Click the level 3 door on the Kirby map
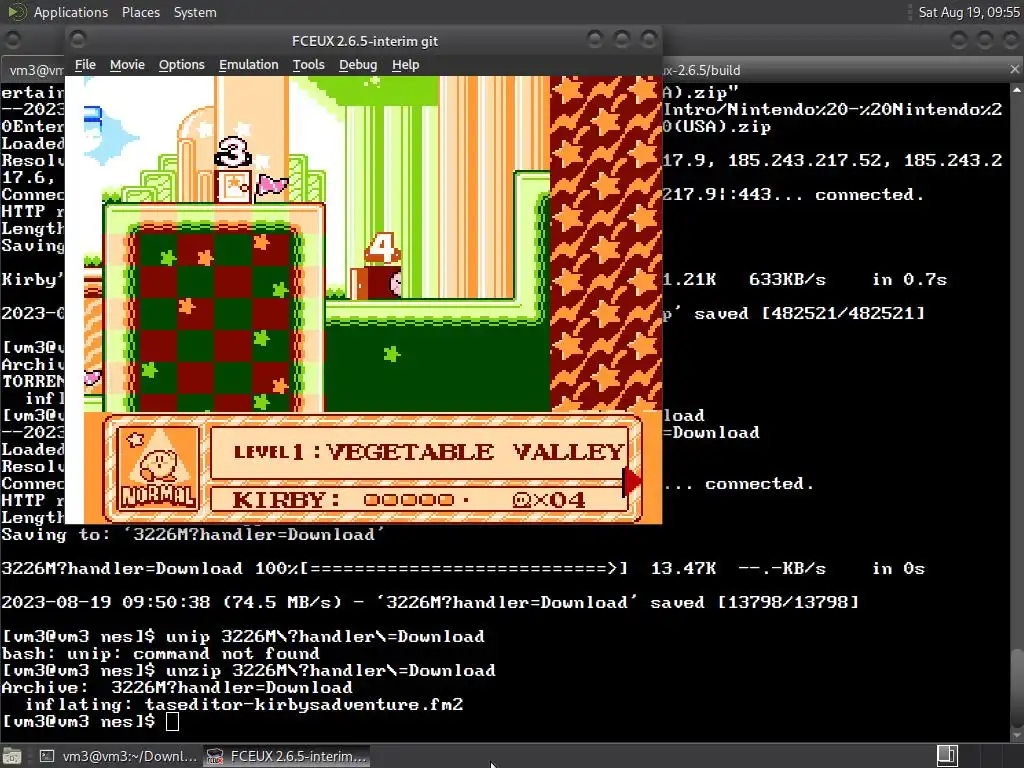This screenshot has height=768, width=1024. [234, 185]
